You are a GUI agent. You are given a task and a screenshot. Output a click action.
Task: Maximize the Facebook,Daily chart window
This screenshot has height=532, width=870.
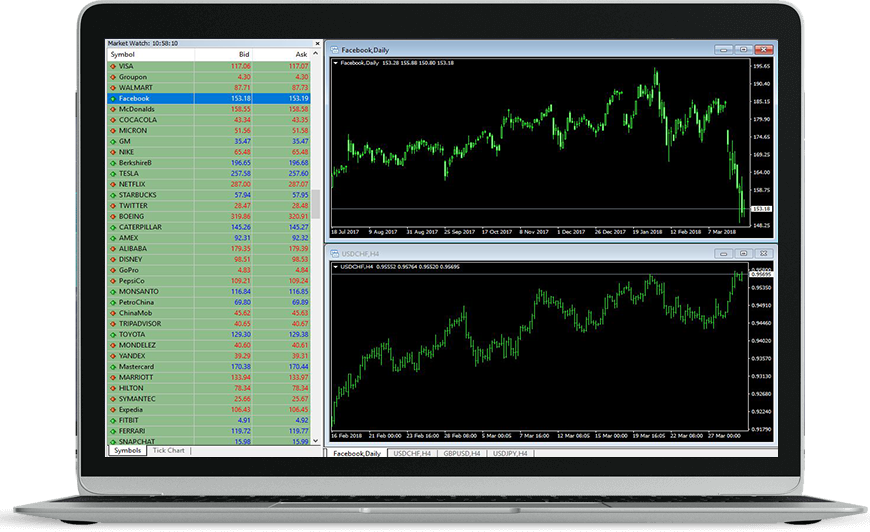tap(743, 49)
